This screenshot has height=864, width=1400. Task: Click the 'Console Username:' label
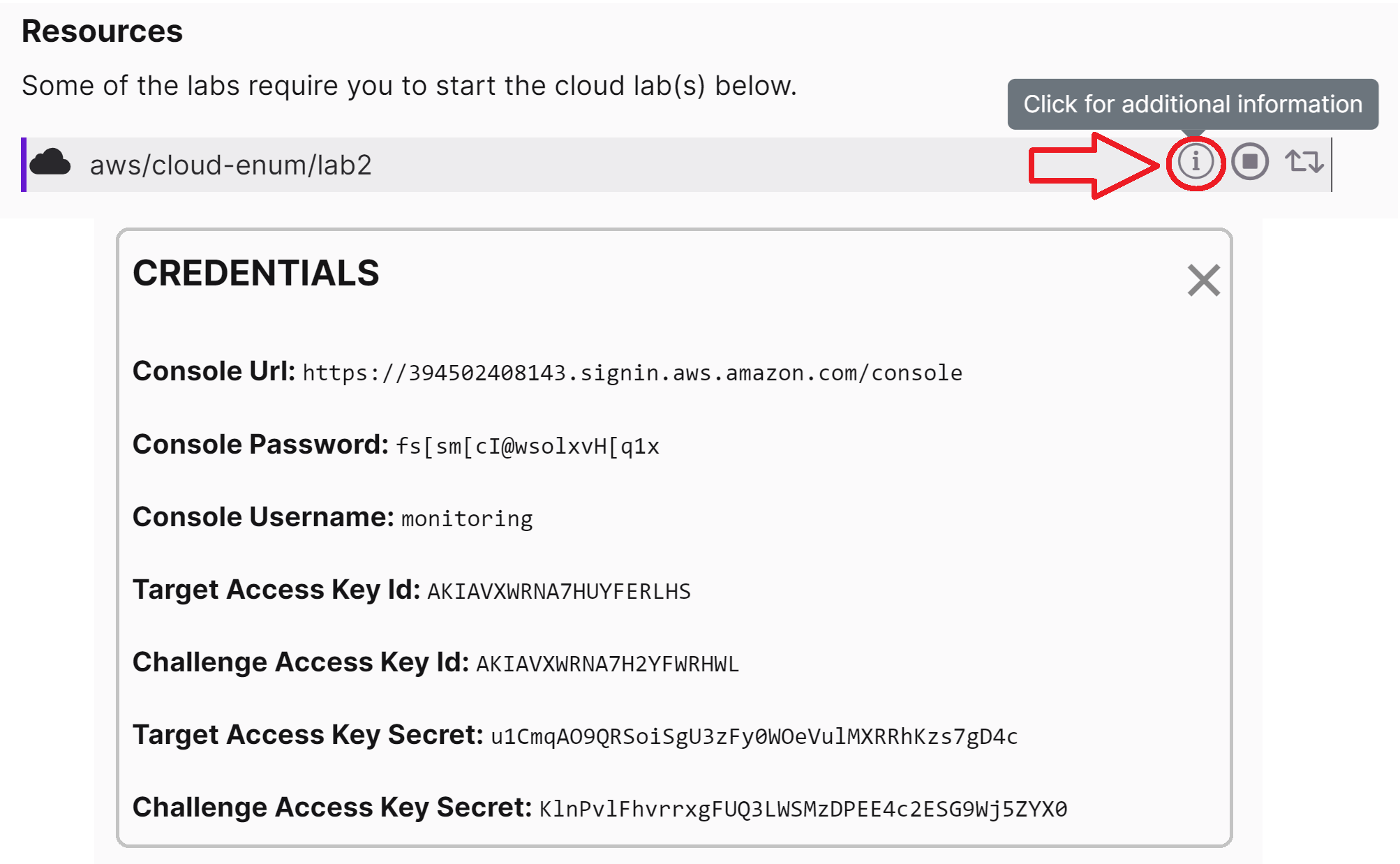tap(263, 517)
